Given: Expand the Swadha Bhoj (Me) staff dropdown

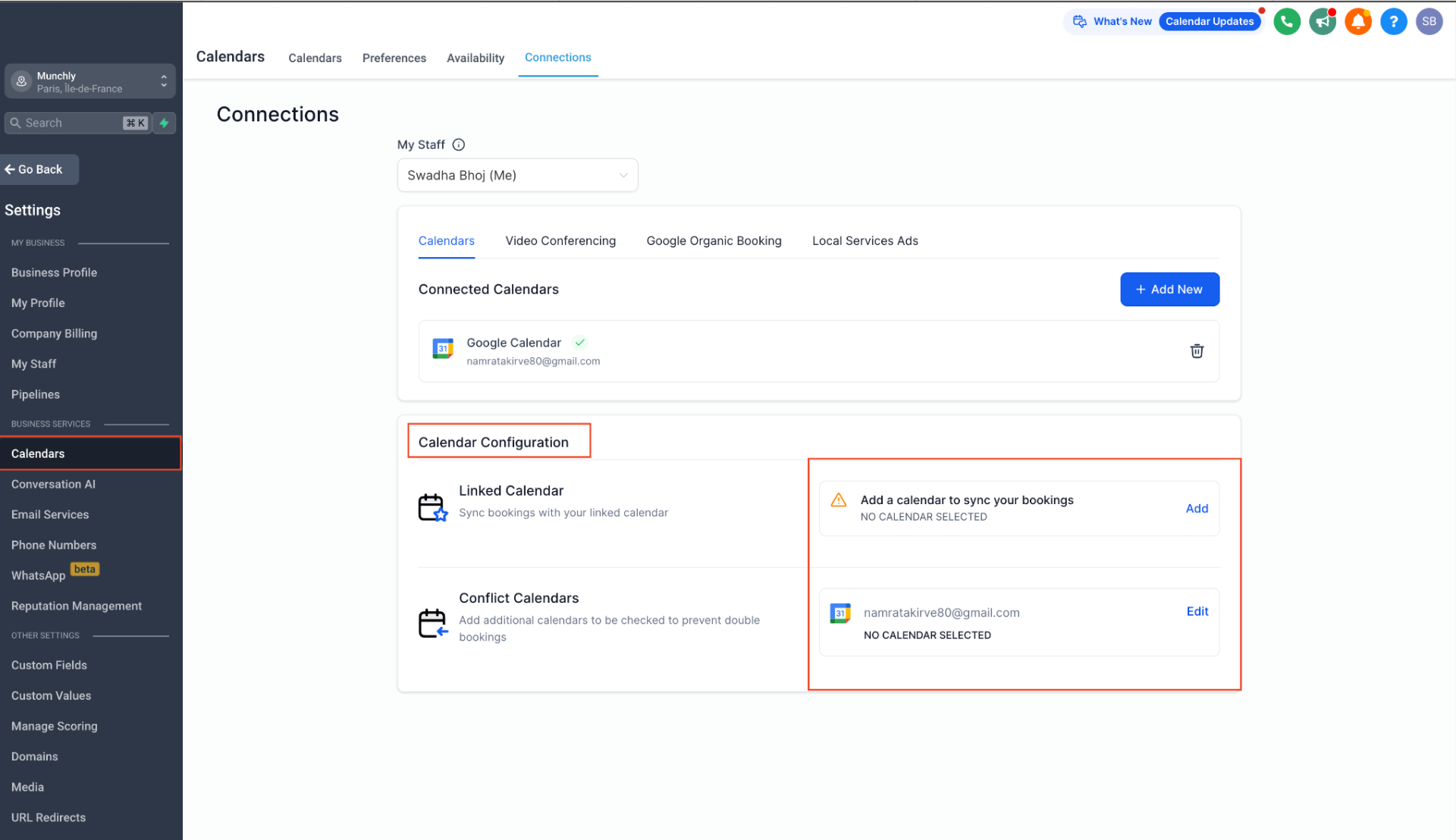Looking at the screenshot, I should pyautogui.click(x=517, y=175).
